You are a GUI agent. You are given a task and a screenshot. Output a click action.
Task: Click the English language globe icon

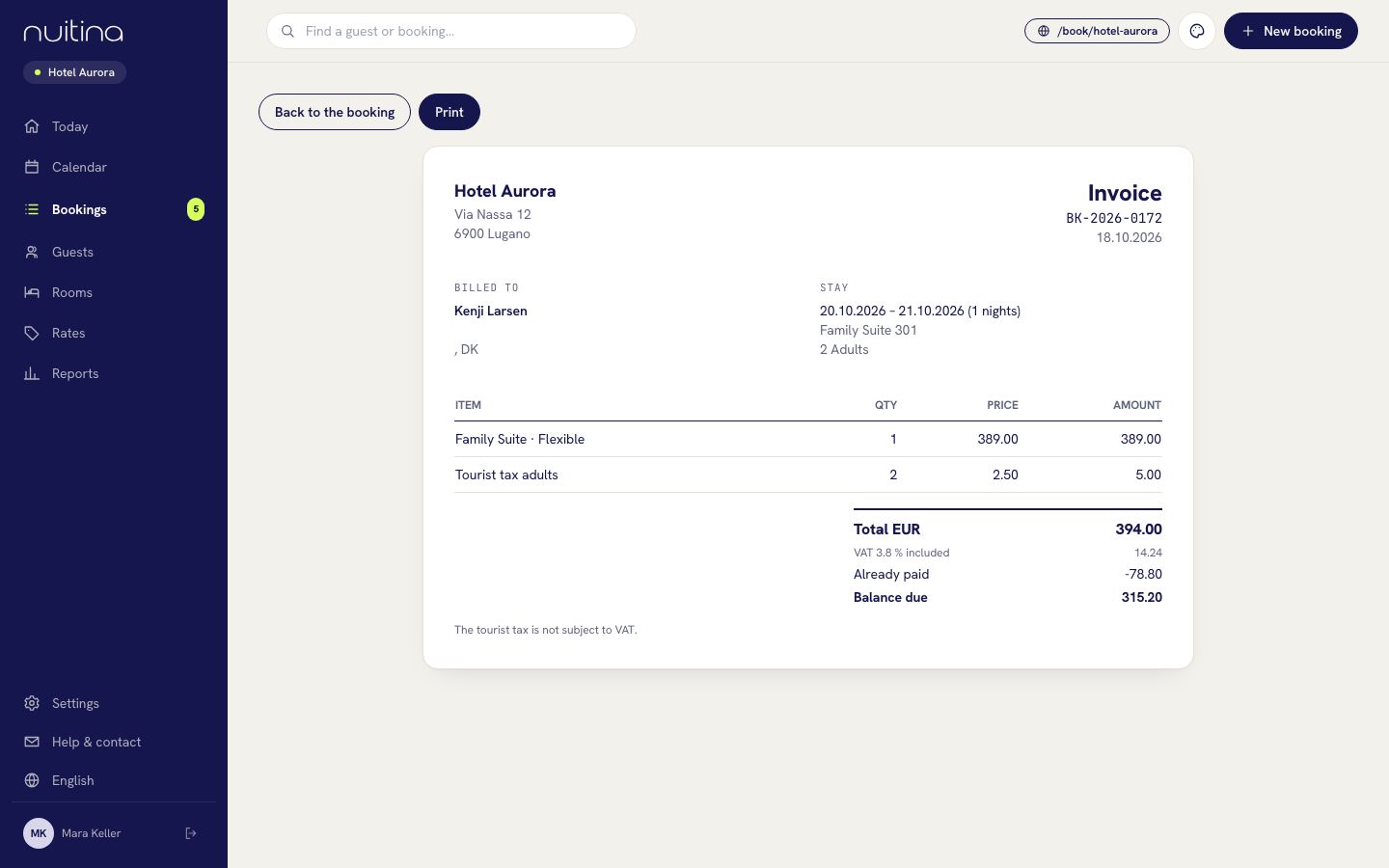(32, 780)
